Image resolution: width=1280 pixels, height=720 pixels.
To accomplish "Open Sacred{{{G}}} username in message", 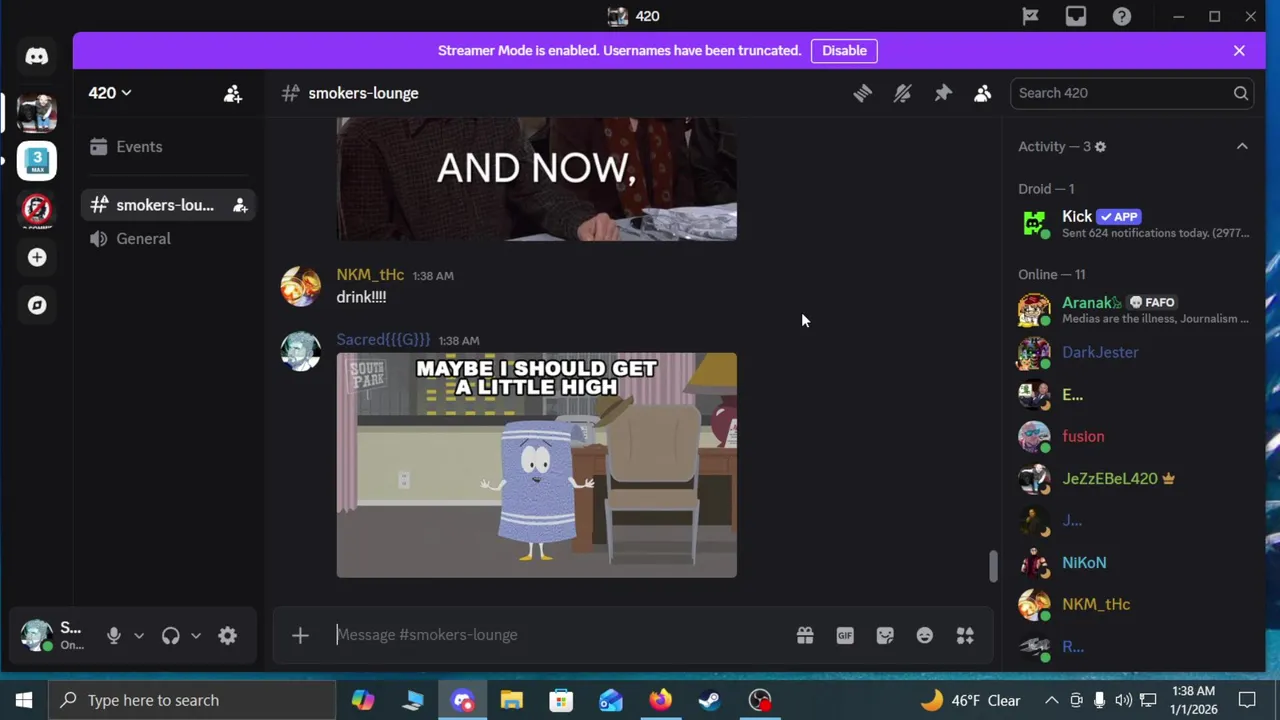I will (x=383, y=340).
